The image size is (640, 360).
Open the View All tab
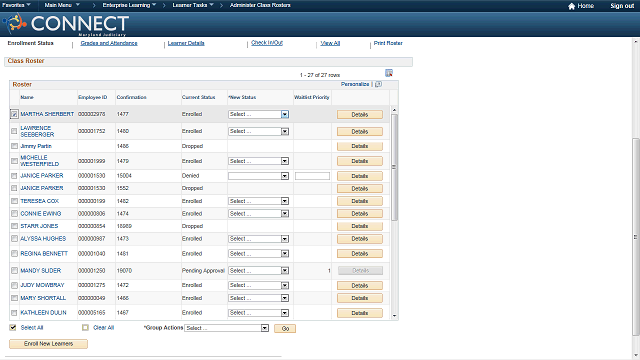(x=330, y=43)
